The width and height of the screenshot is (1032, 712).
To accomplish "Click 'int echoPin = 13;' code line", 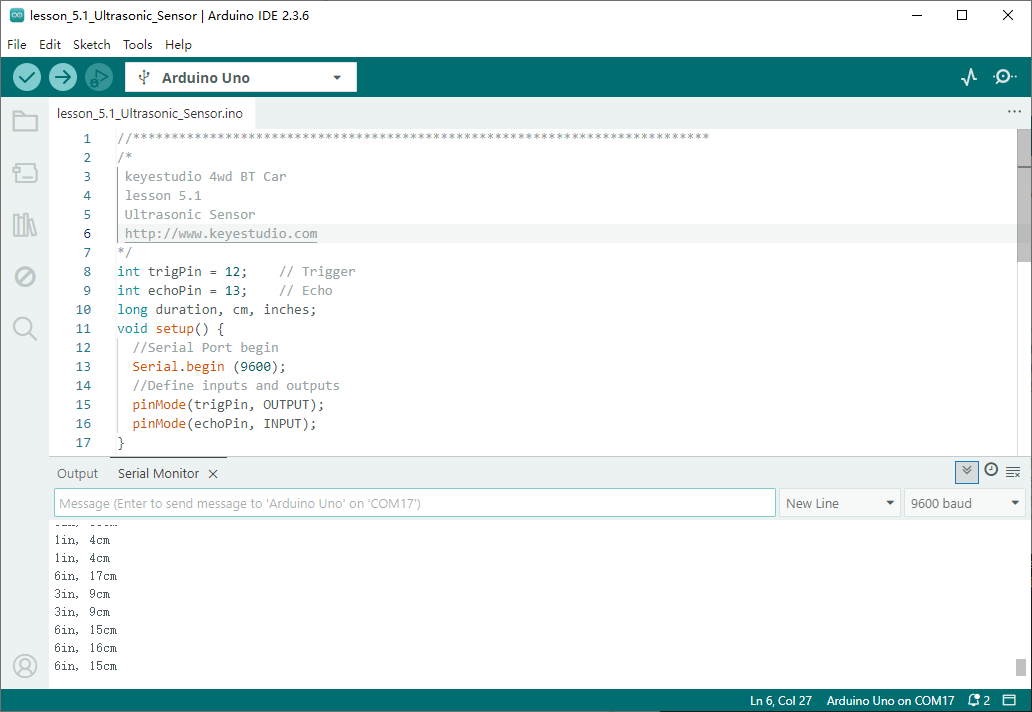I will [x=182, y=291].
